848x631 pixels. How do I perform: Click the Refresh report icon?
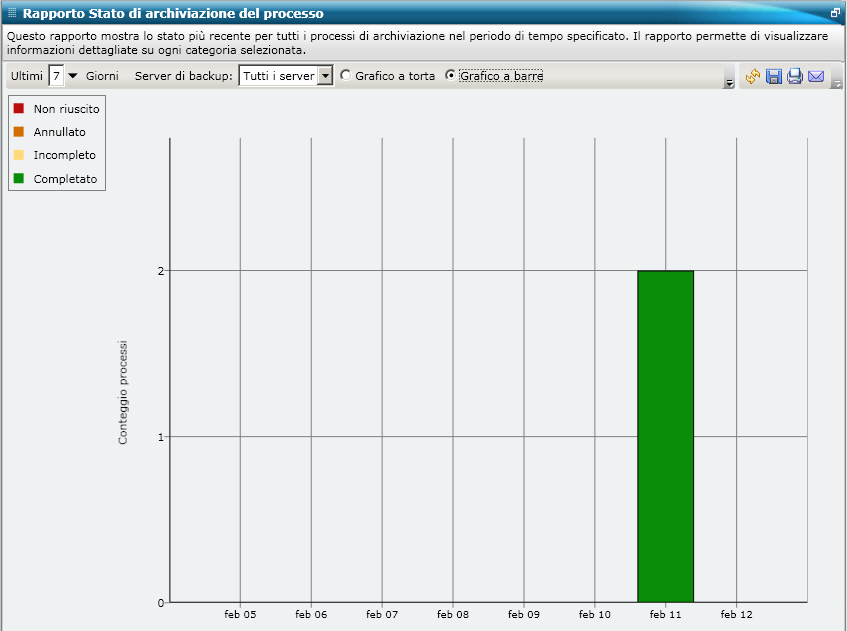[752, 76]
